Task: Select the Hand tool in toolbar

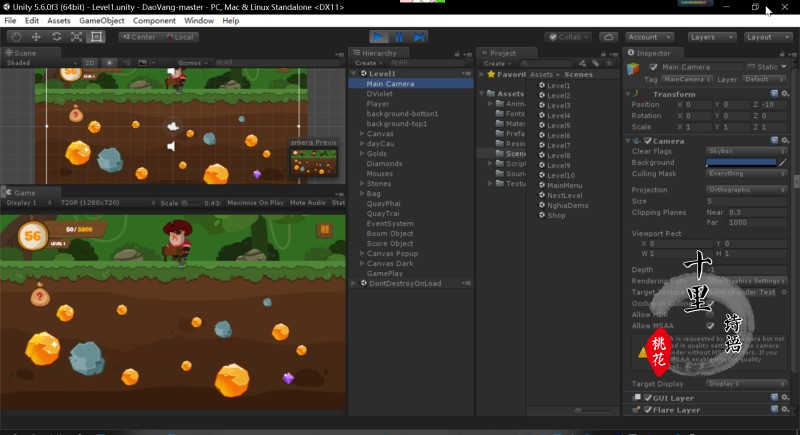Action: pos(16,37)
